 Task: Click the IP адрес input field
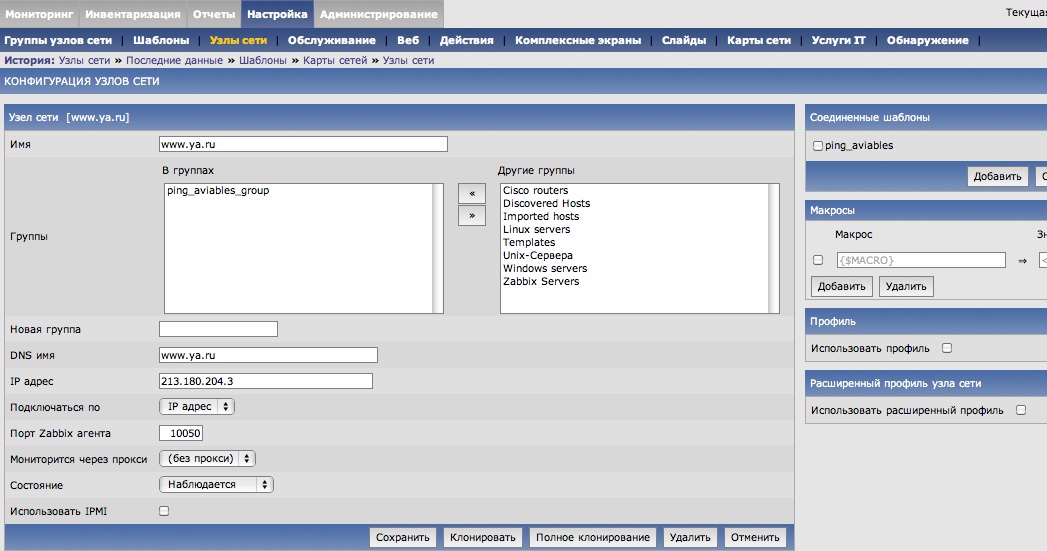click(266, 381)
